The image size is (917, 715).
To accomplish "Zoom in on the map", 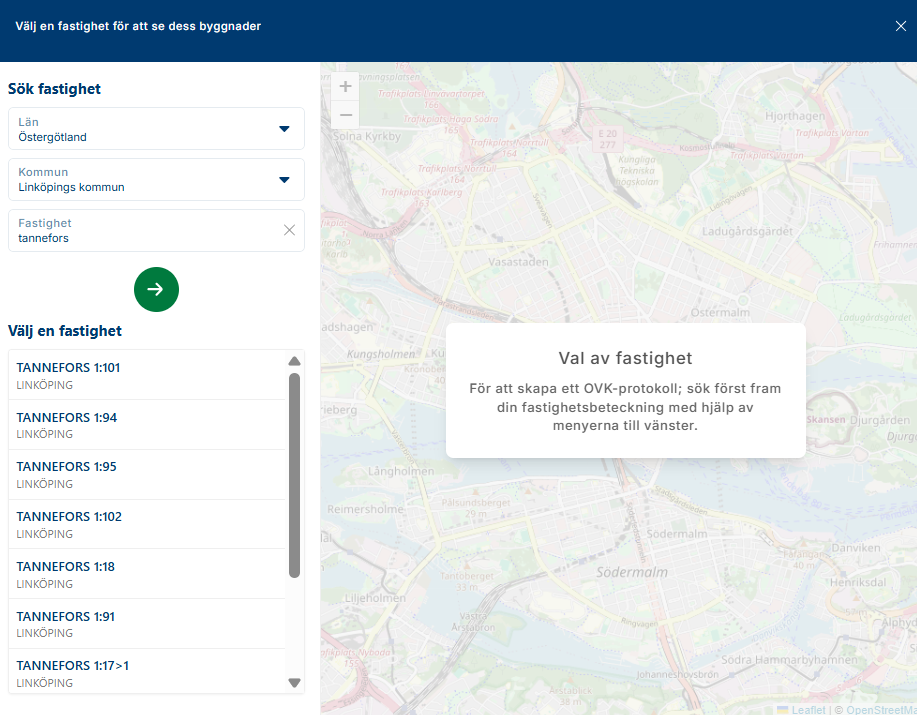I will coord(345,87).
